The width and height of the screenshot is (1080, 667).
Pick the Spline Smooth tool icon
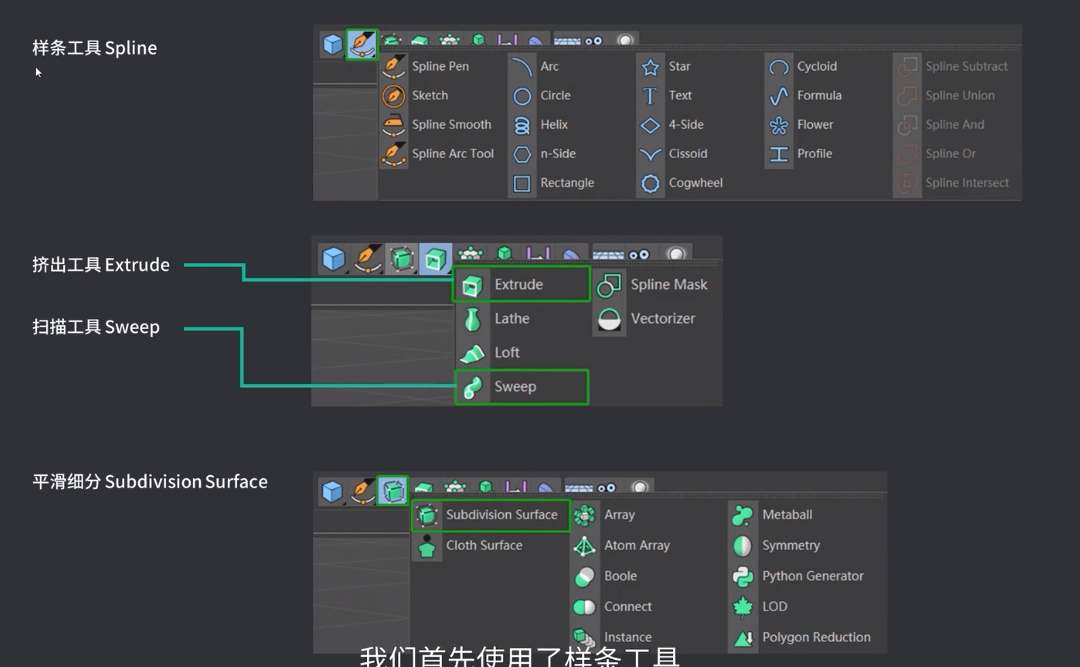(394, 125)
